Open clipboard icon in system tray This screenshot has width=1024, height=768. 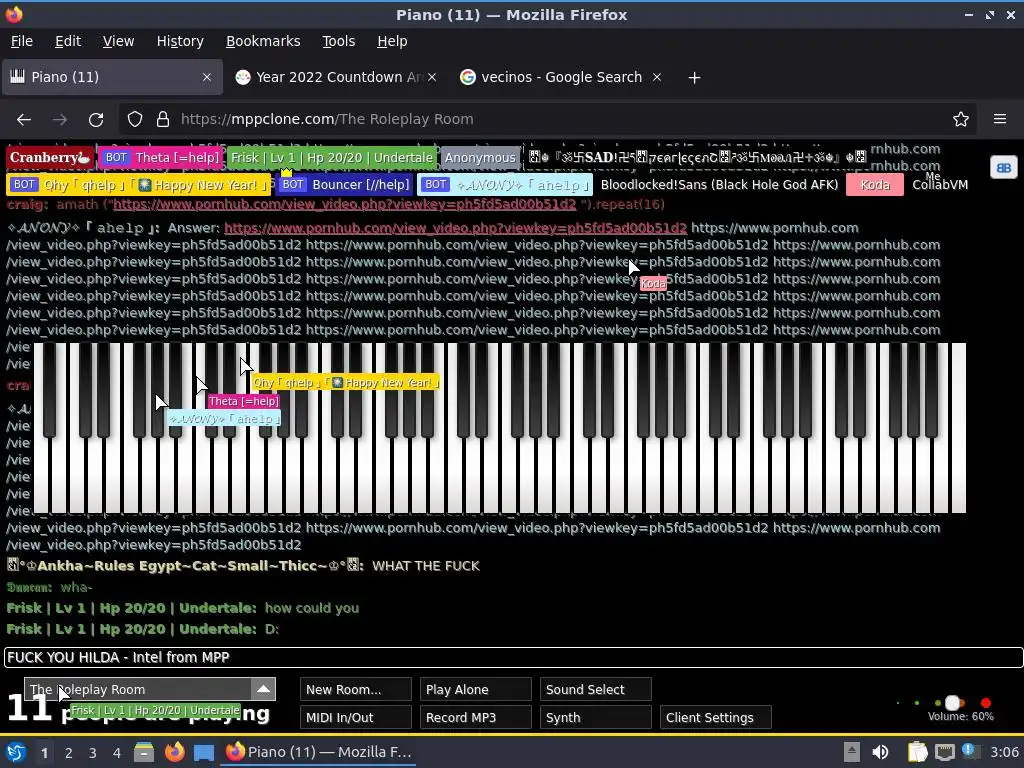(917, 752)
